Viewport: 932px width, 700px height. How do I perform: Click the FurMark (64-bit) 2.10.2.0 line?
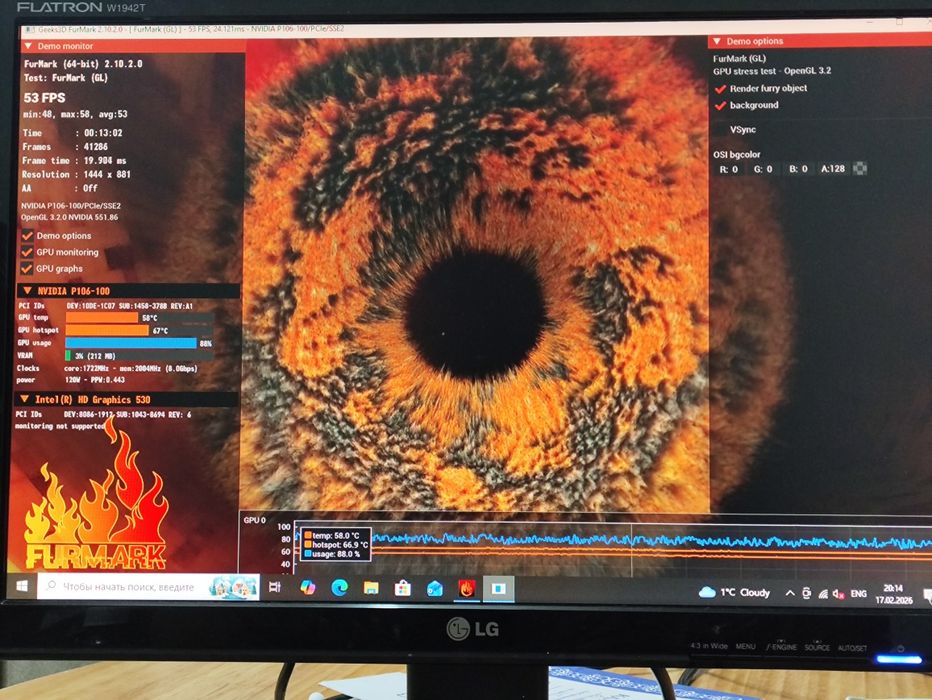click(x=83, y=64)
